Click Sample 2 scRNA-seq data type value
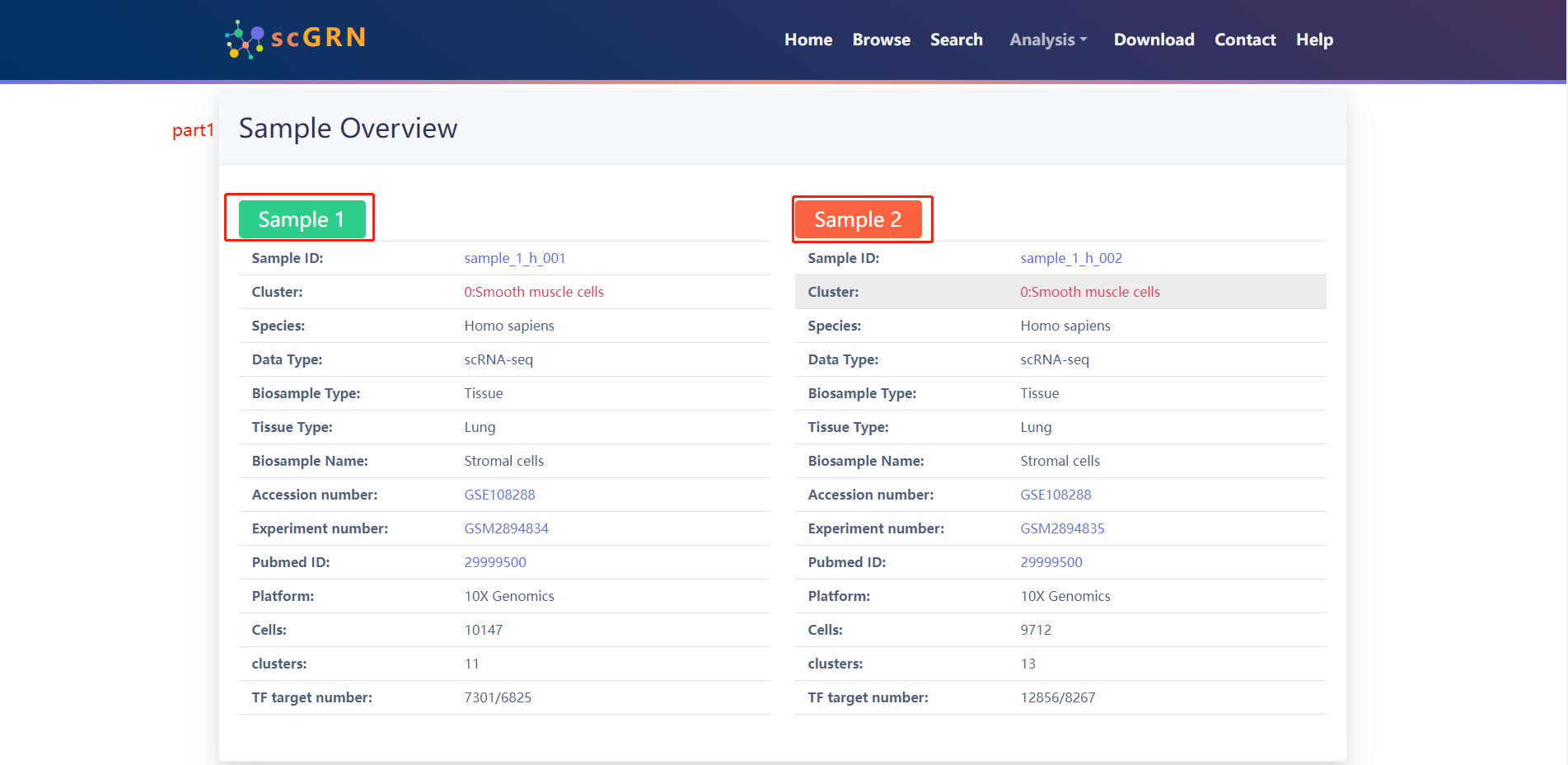 1054,359
